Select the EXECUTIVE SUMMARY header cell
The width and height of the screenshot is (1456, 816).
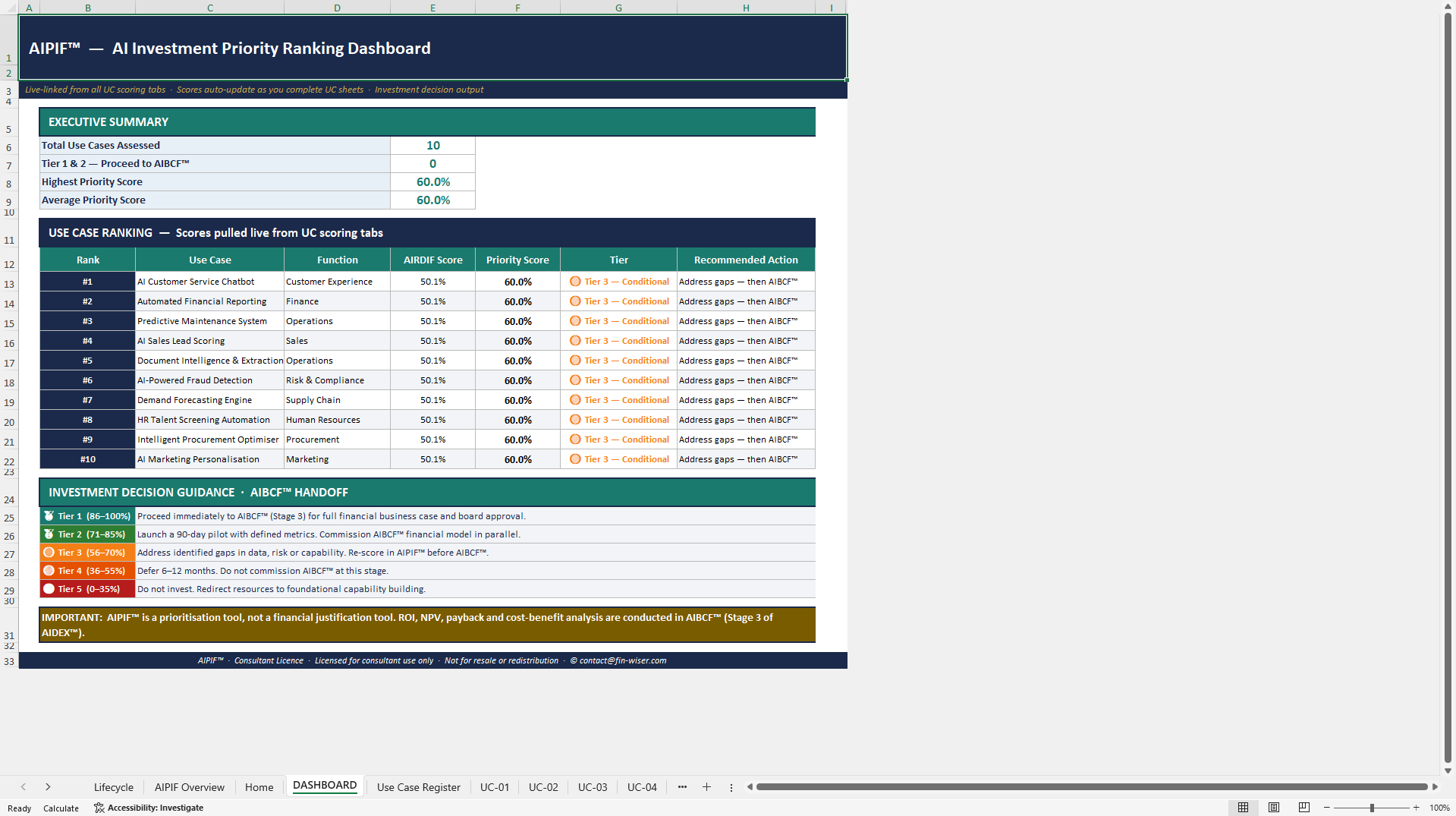click(x=427, y=121)
